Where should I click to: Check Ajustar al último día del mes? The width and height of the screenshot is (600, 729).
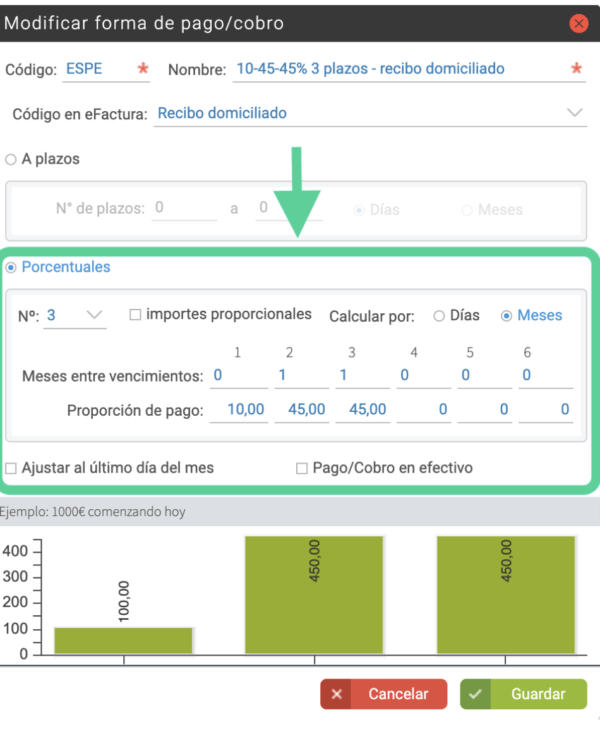[11, 467]
